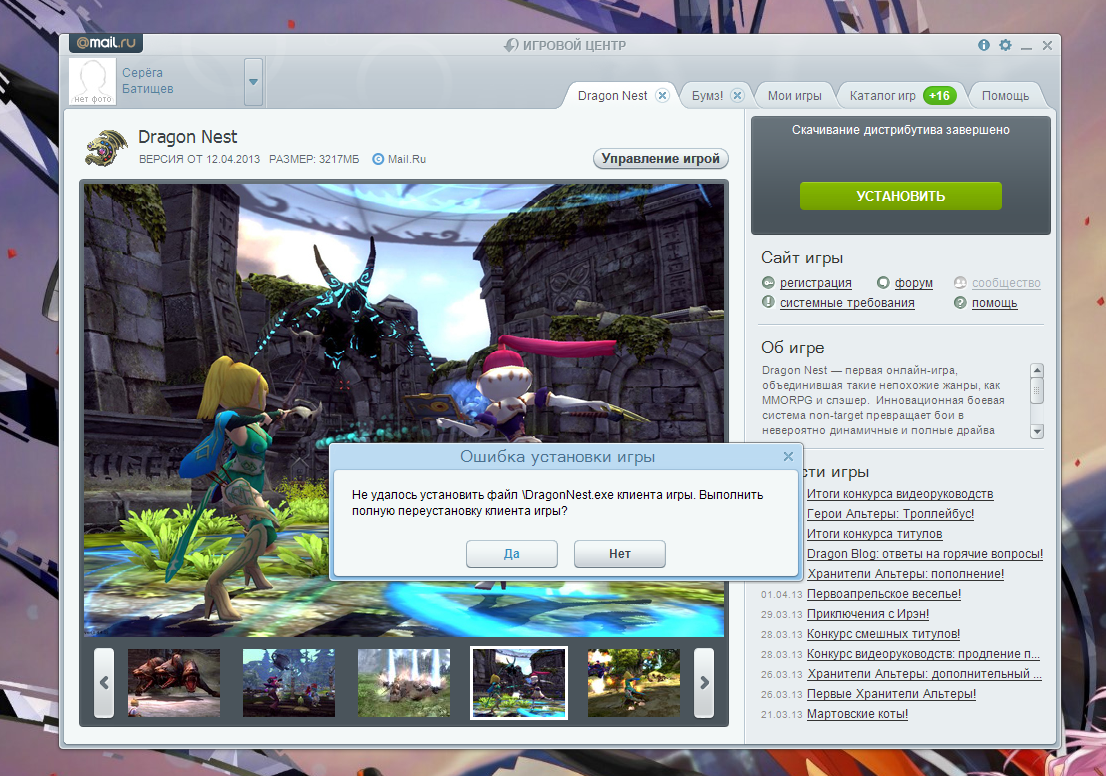Image resolution: width=1106 pixels, height=776 pixels.
Task: Show previous screenshot thumbnails with left arrow
Action: (104, 683)
